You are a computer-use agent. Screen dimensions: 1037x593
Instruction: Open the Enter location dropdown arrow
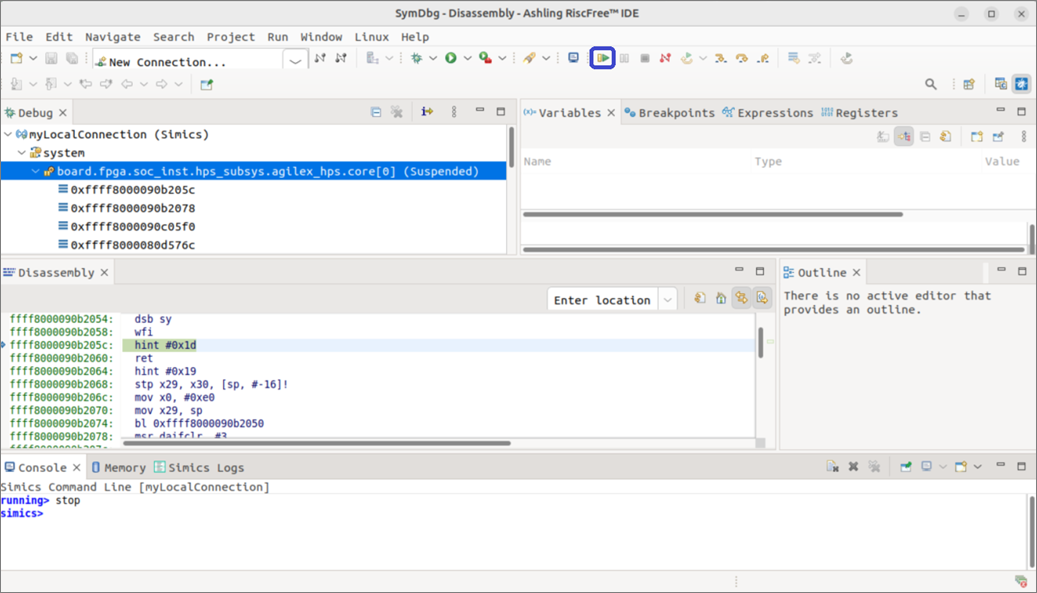pyautogui.click(x=668, y=300)
